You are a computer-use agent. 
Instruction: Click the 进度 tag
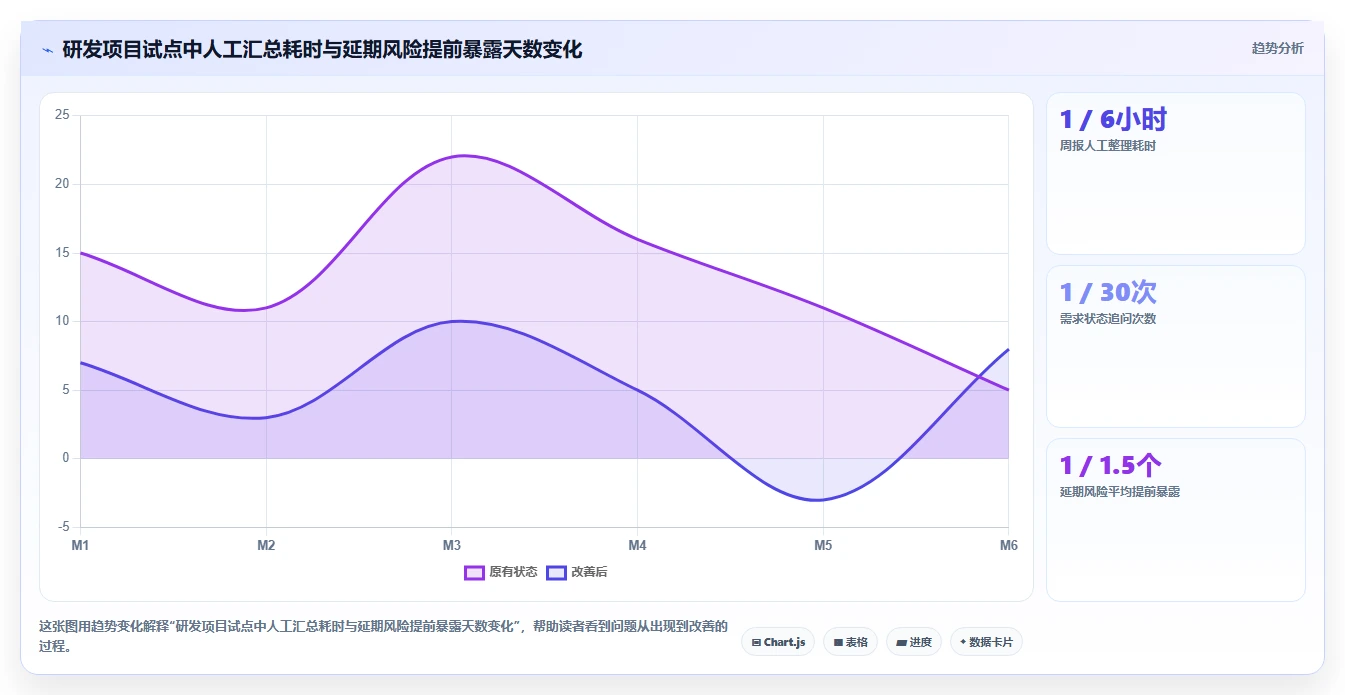coord(914,642)
